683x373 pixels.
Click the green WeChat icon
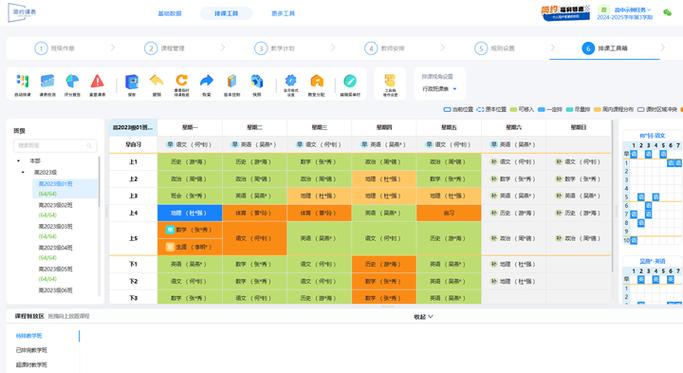point(667,13)
